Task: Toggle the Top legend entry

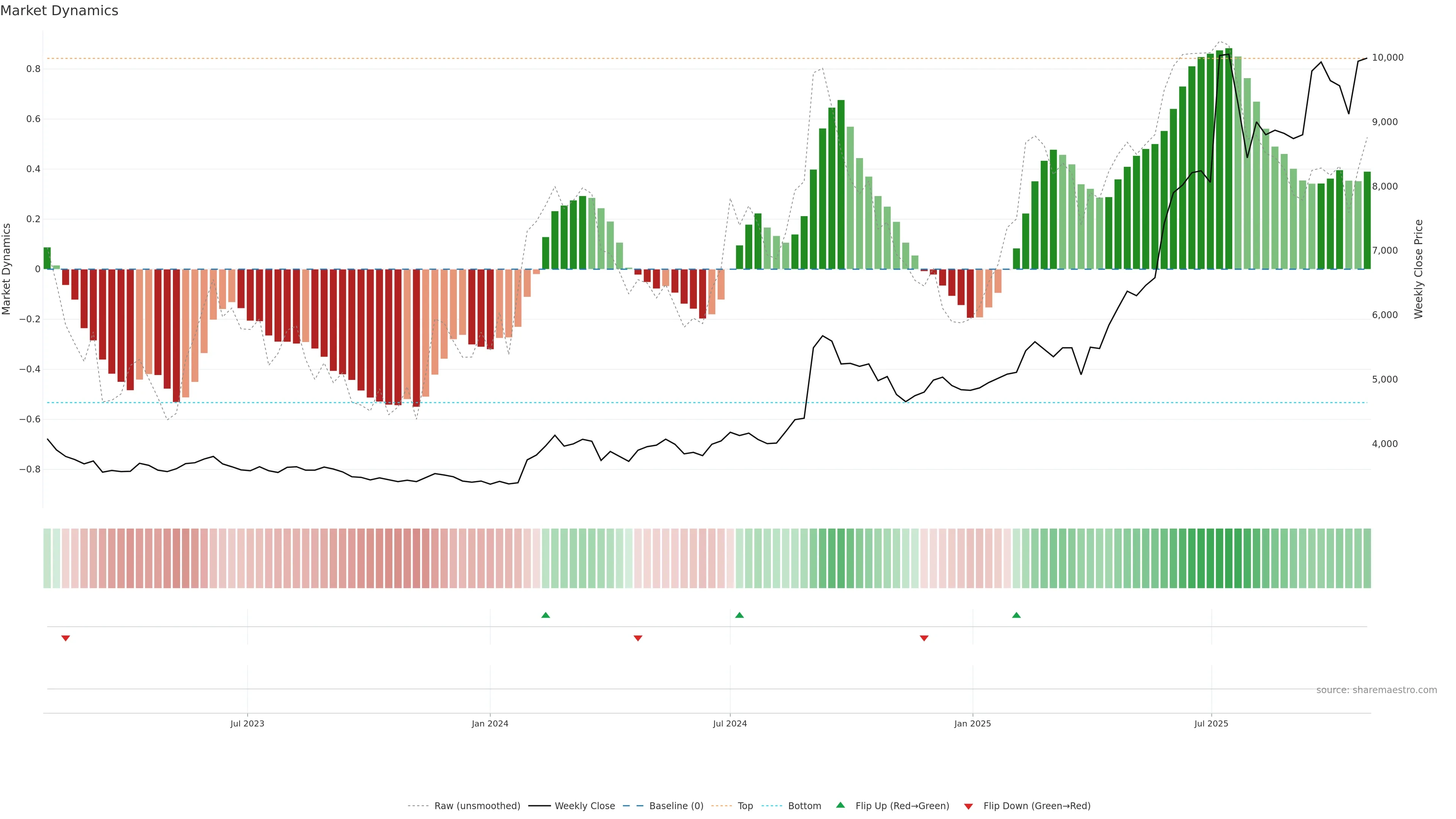Action: click(745, 806)
